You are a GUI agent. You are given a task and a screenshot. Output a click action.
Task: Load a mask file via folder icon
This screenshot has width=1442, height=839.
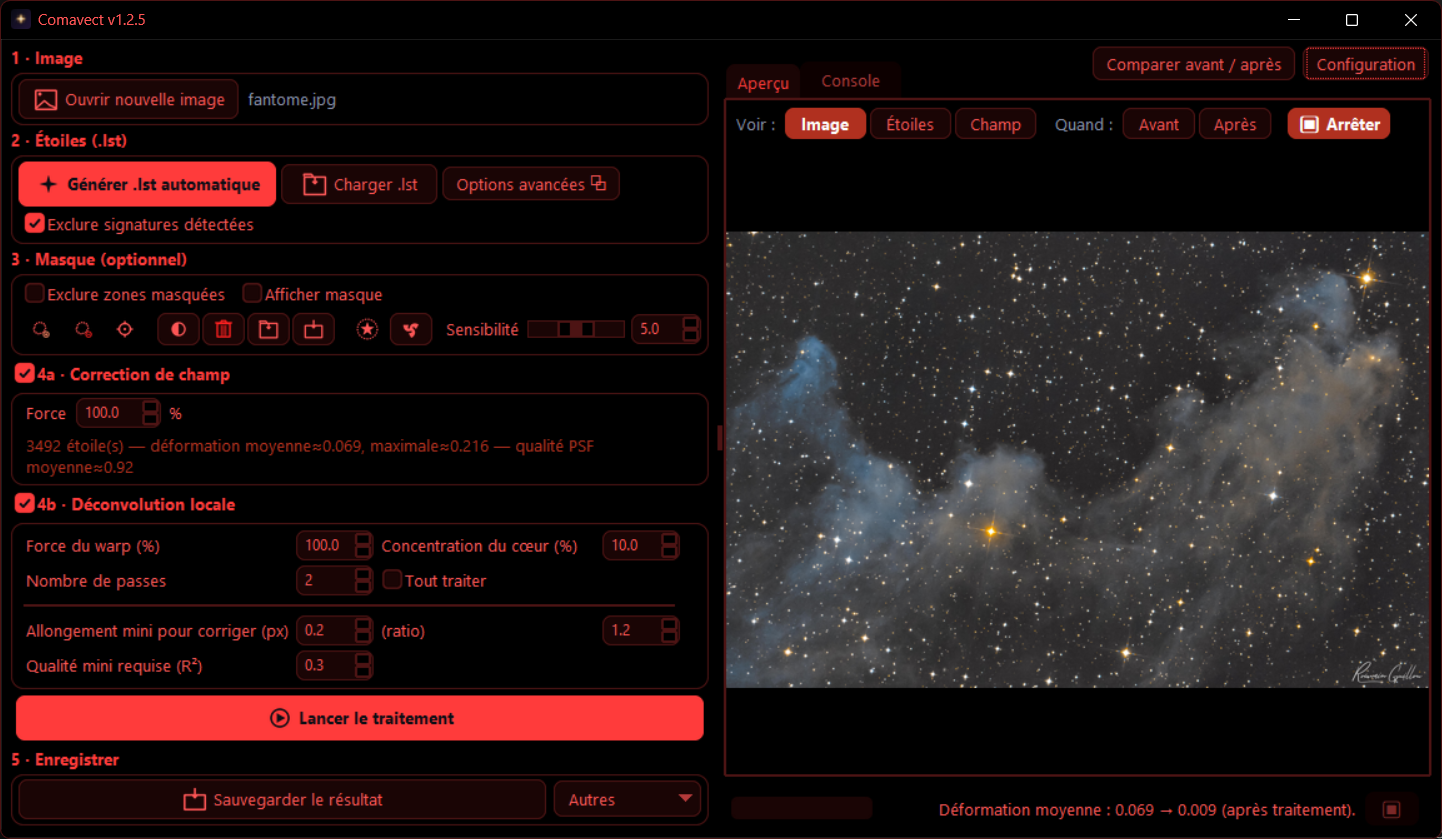tap(269, 329)
